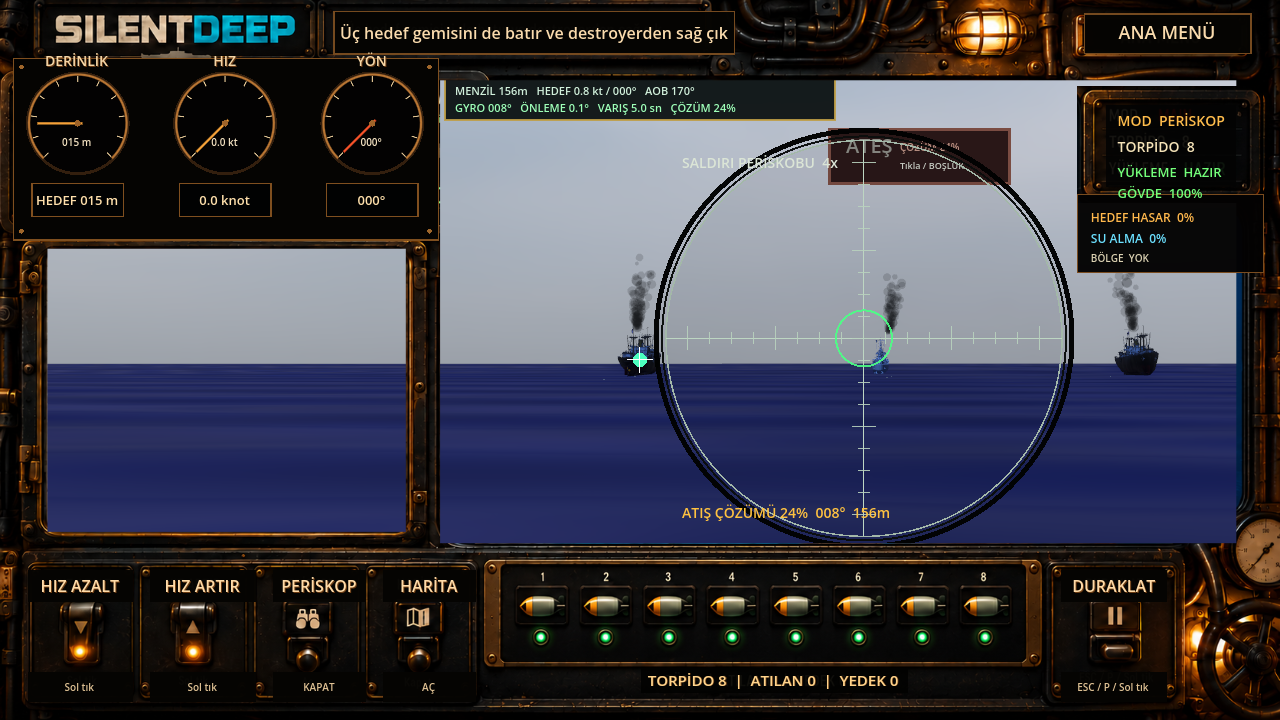Click the 'SU ALMA 0%' status text
Viewport: 1280px width, 720px height.
coord(1128,238)
